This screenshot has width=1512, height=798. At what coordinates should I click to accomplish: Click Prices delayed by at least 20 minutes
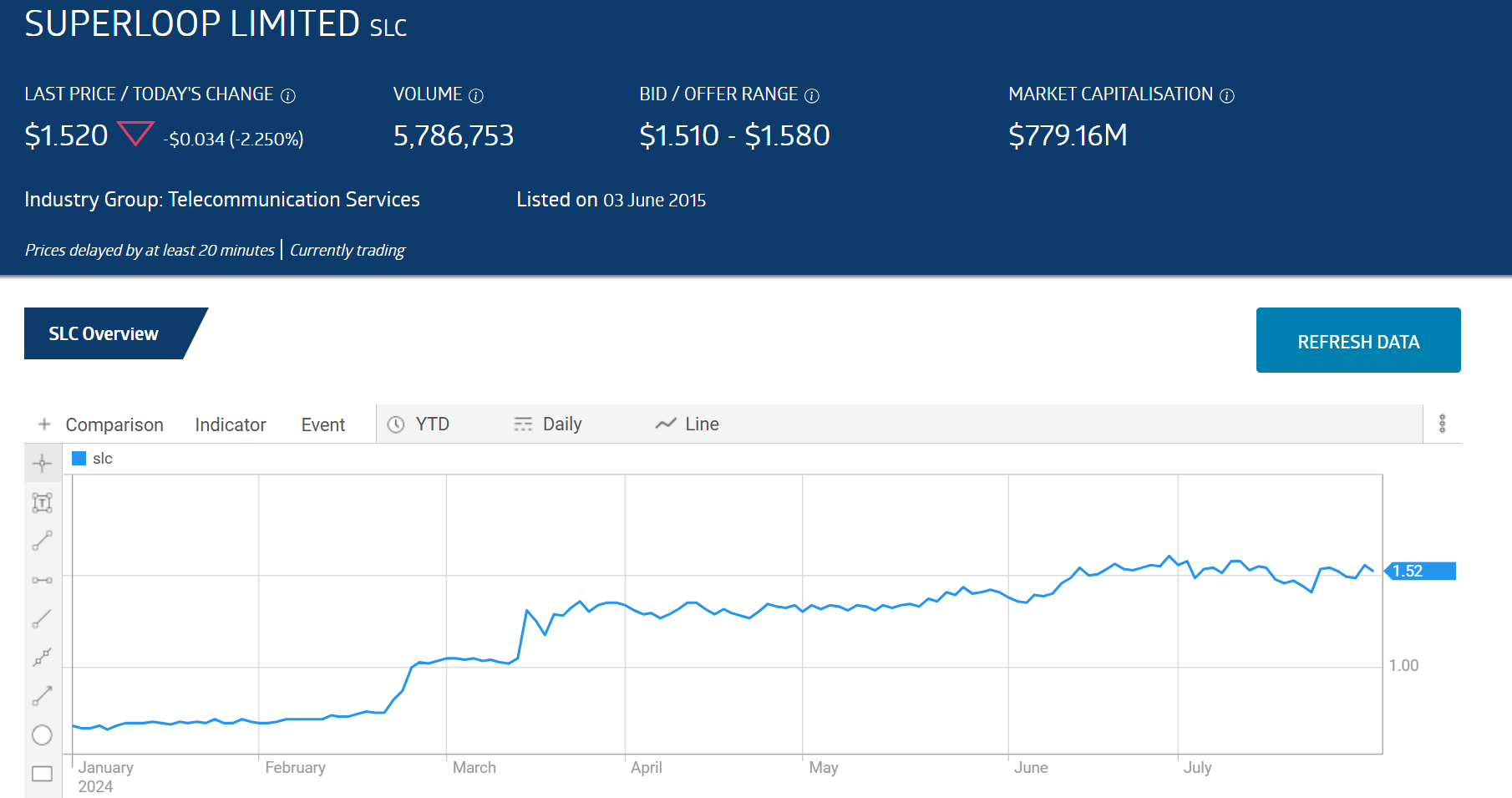pyautogui.click(x=150, y=250)
